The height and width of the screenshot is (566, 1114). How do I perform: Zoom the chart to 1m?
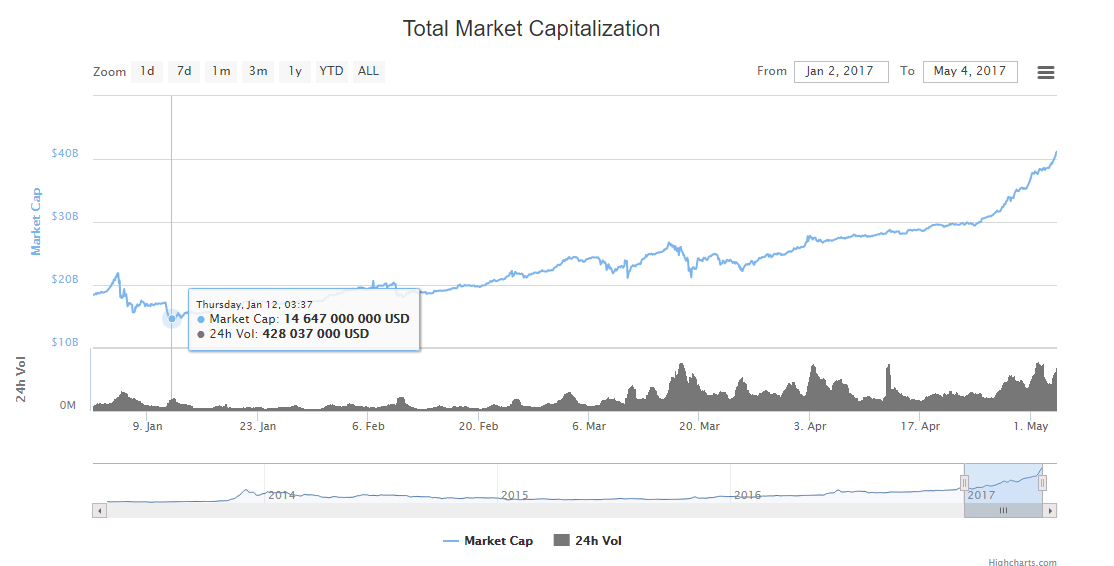click(221, 71)
